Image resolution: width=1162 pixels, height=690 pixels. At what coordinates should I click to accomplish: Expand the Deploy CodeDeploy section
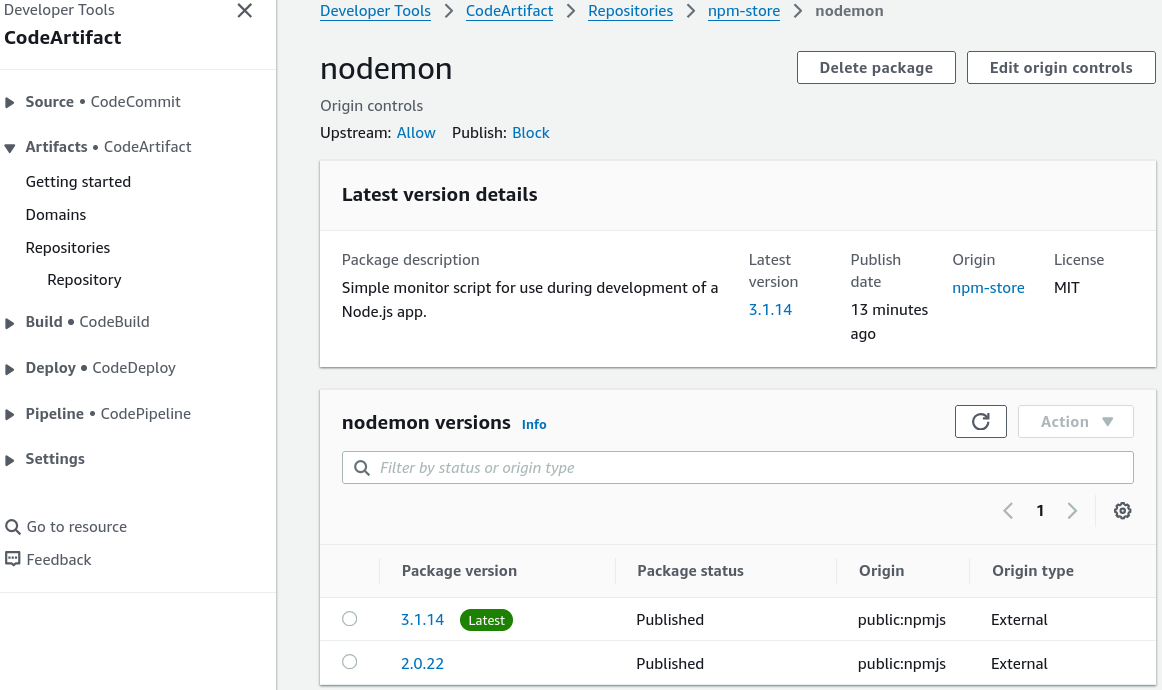[x=10, y=369]
